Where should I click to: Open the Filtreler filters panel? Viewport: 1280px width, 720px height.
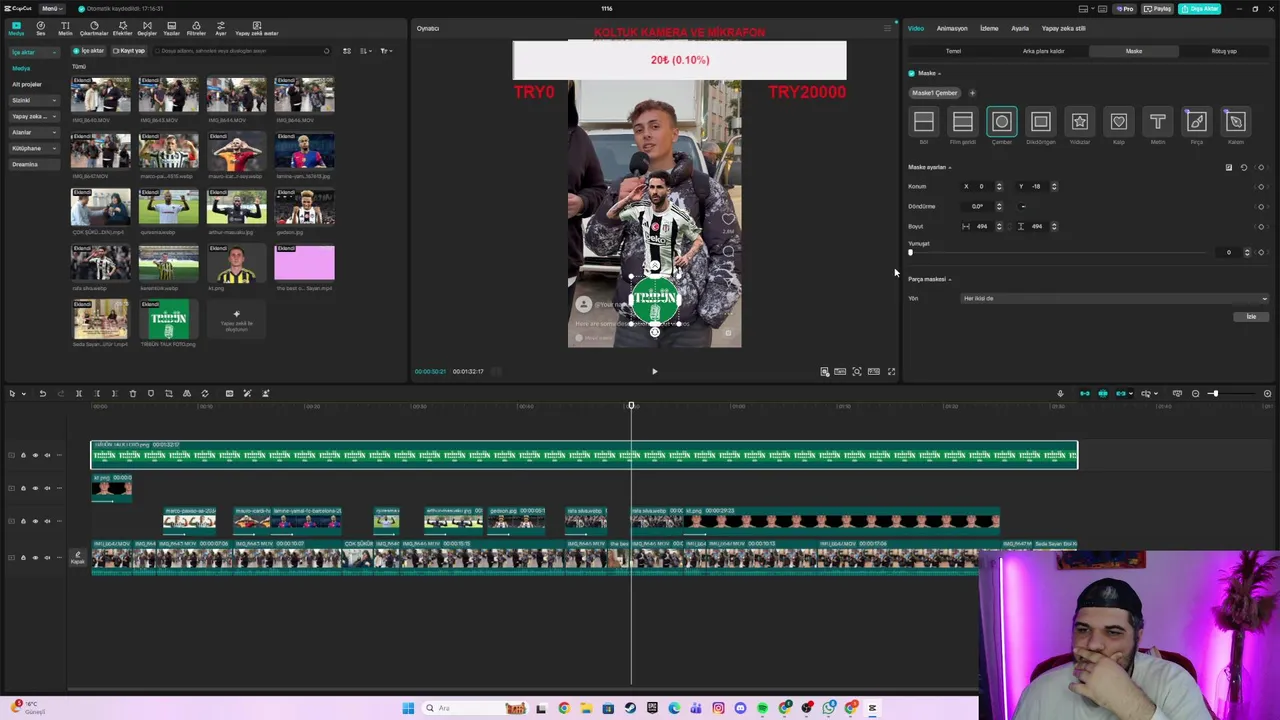tap(196, 28)
